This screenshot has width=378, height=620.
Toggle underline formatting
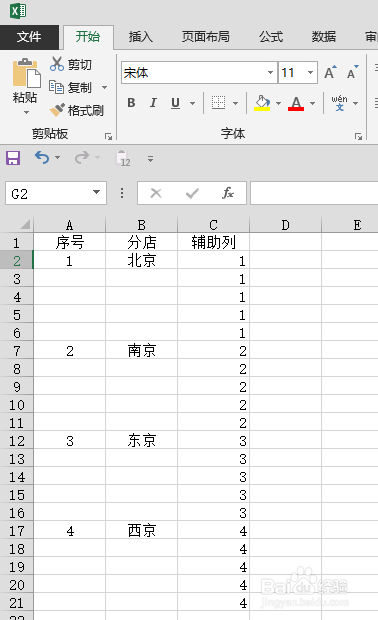176,103
